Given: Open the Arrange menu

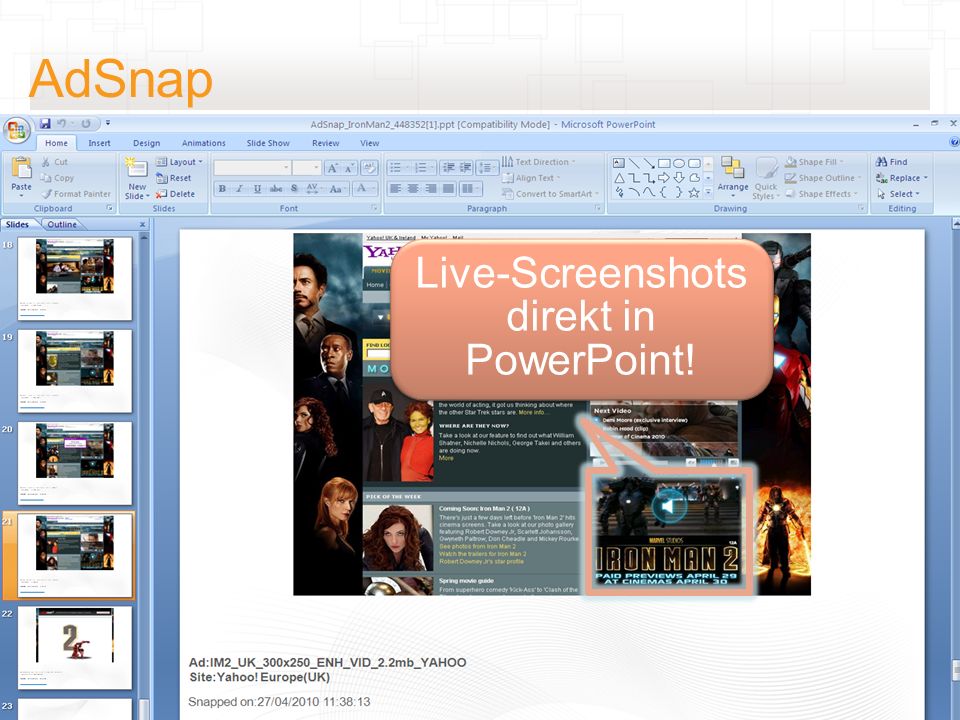Looking at the screenshot, I should click(733, 176).
